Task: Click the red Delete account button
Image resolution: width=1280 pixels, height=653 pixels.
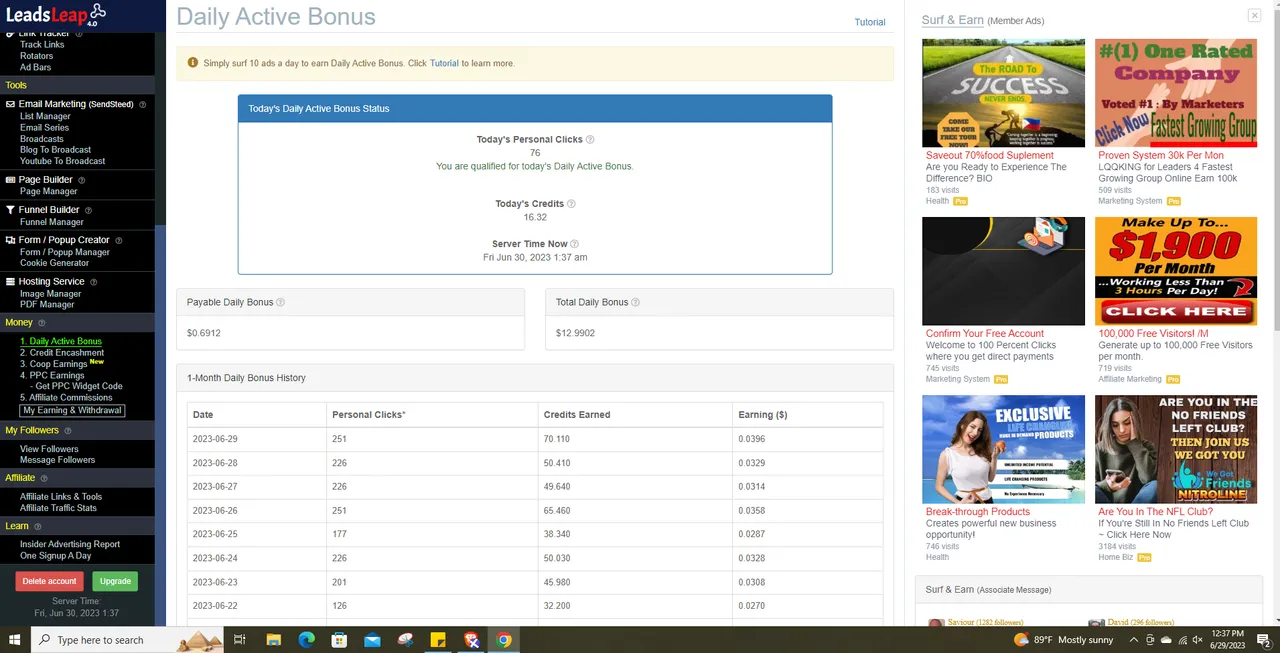Action: point(49,581)
